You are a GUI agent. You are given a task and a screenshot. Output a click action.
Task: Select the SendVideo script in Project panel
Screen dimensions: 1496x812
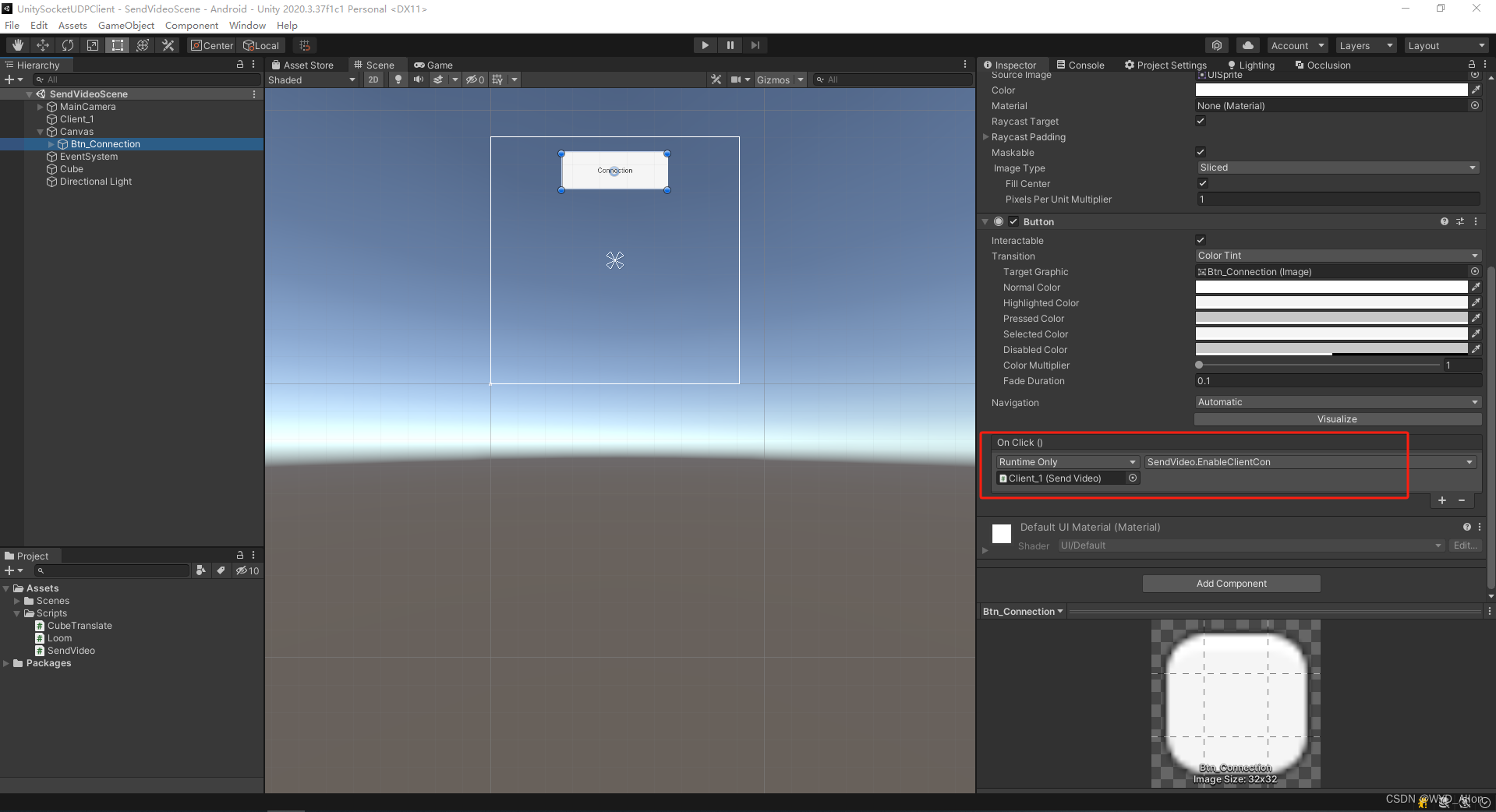pyautogui.click(x=70, y=650)
